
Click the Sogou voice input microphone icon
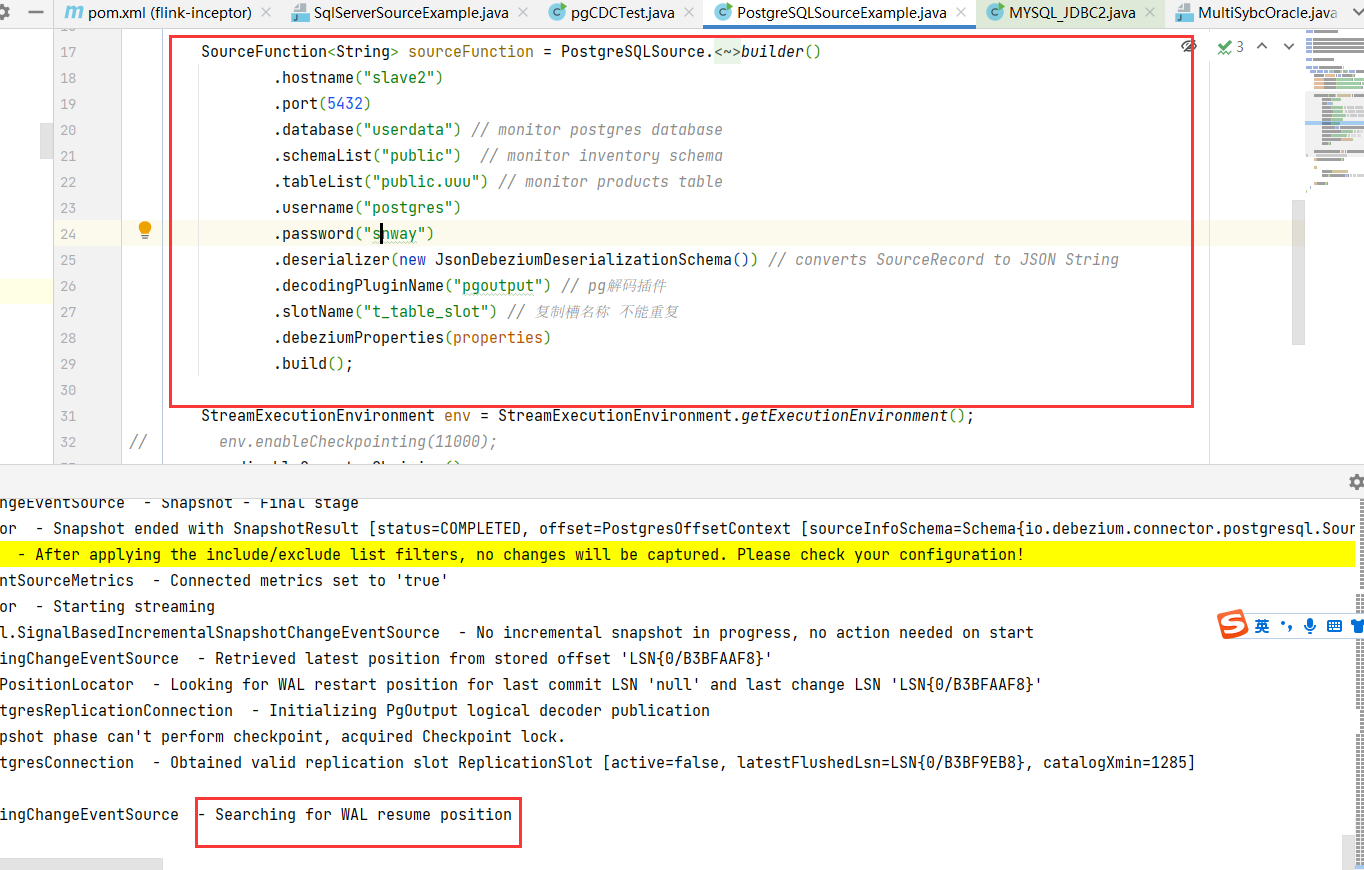click(x=1310, y=626)
